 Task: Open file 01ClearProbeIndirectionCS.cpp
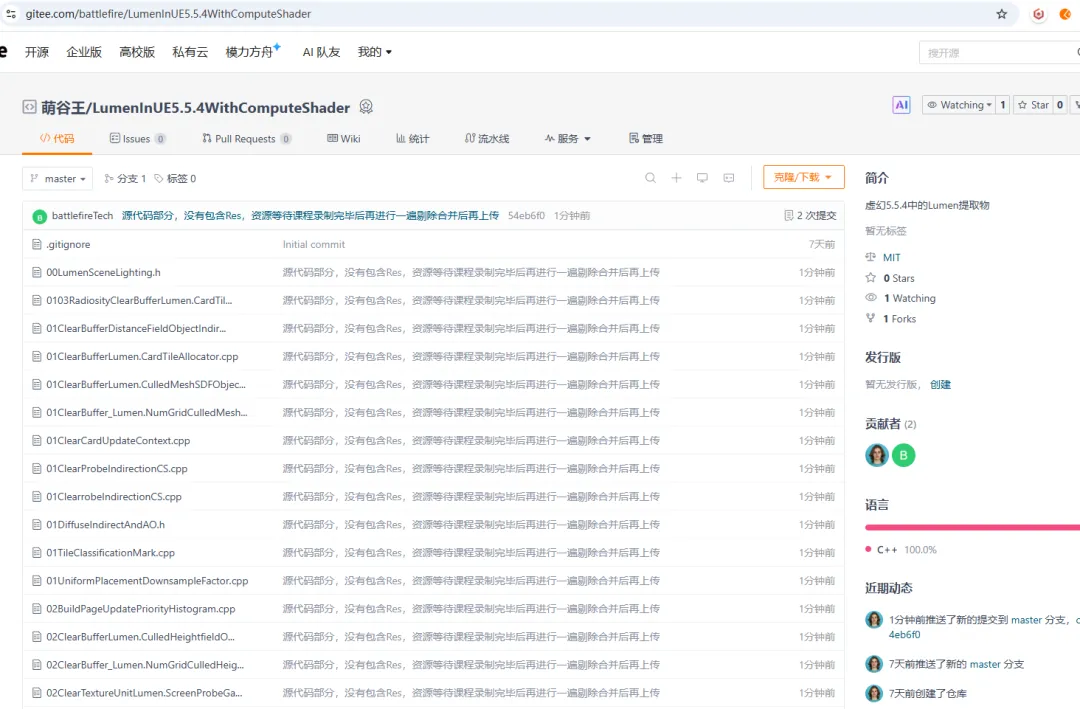click(116, 469)
